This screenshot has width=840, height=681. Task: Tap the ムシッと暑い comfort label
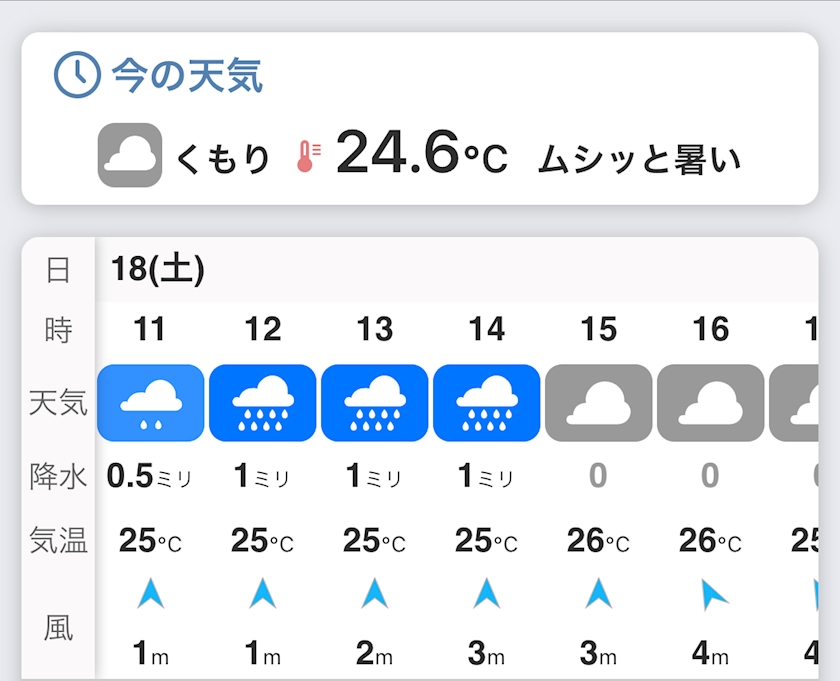tap(640, 158)
